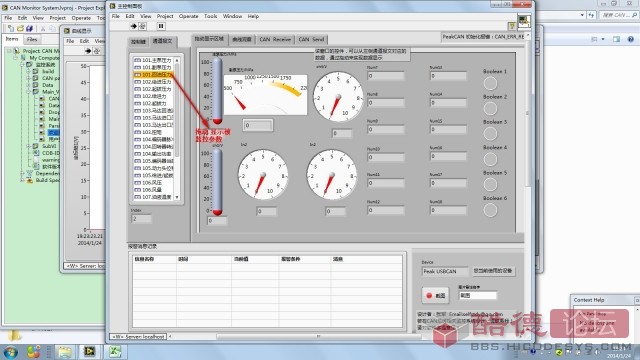The height and width of the screenshot is (360, 640).
Task: Click the Peak USBCAN device field
Action: pyautogui.click(x=445, y=271)
